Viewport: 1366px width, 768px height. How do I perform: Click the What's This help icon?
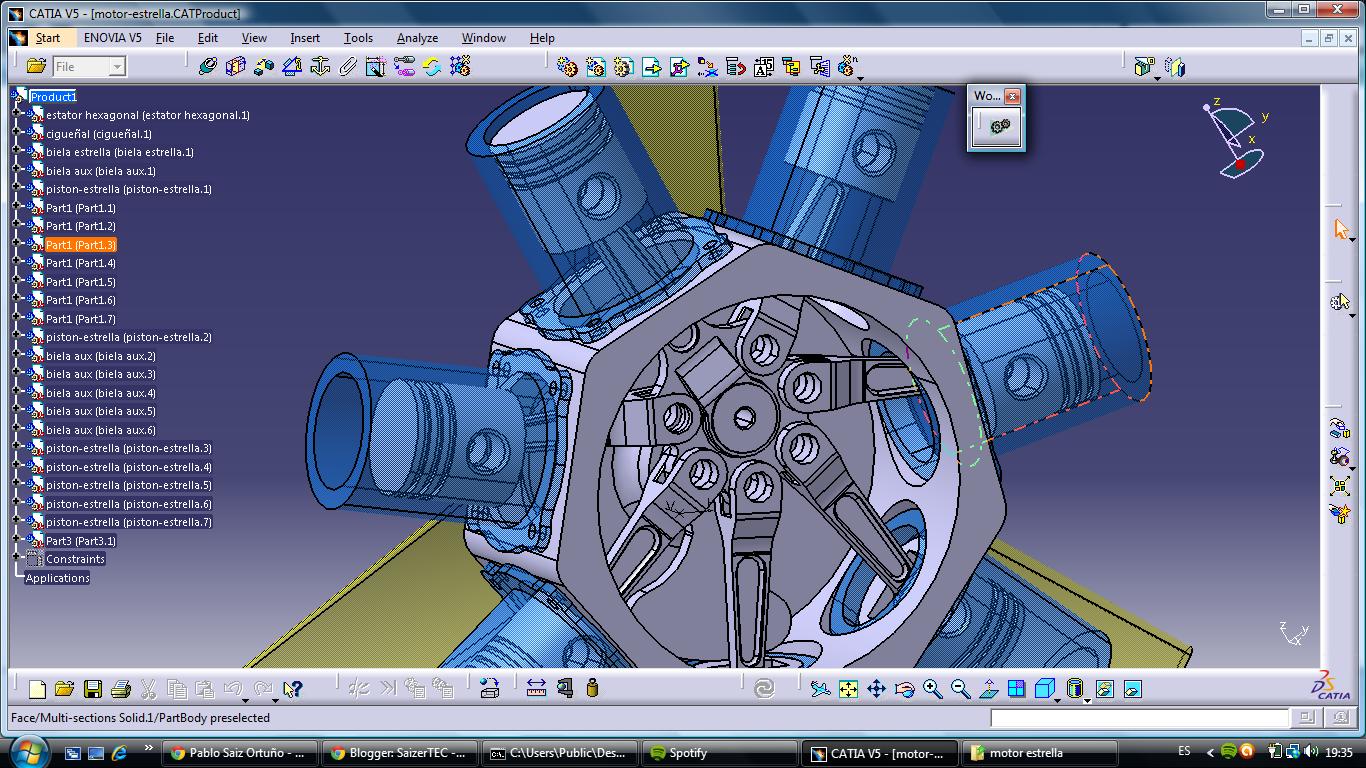pyautogui.click(x=292, y=688)
